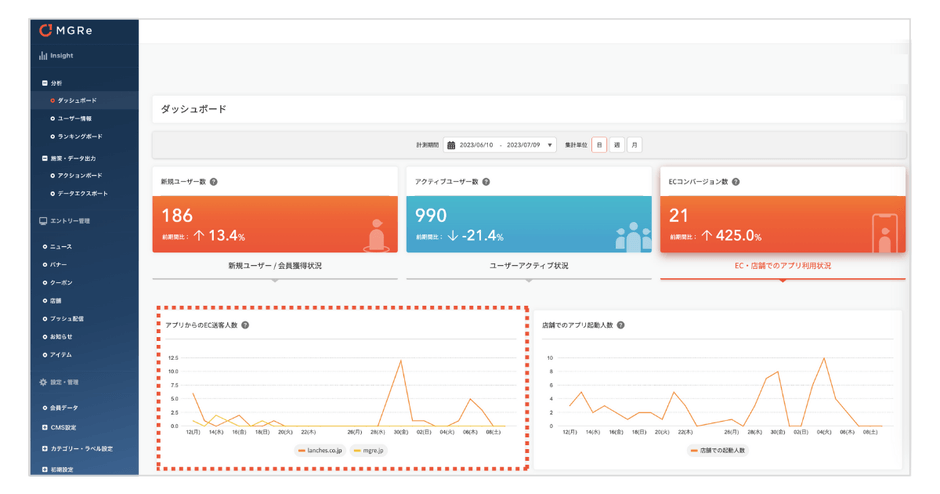
Task: Expand the CMS設定 sidebar section
Action: point(44,427)
